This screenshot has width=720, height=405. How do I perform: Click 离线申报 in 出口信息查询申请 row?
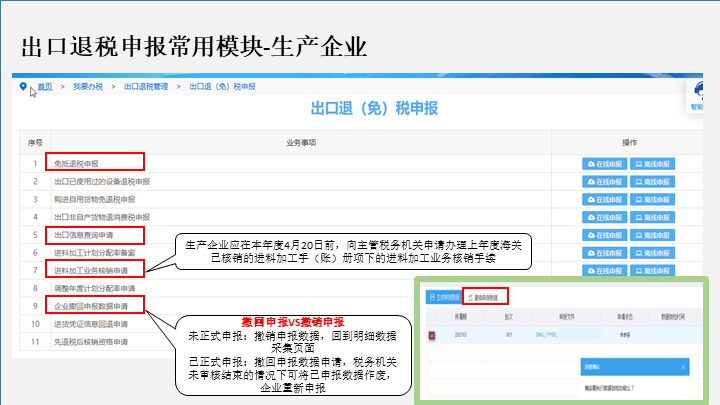click(x=652, y=235)
